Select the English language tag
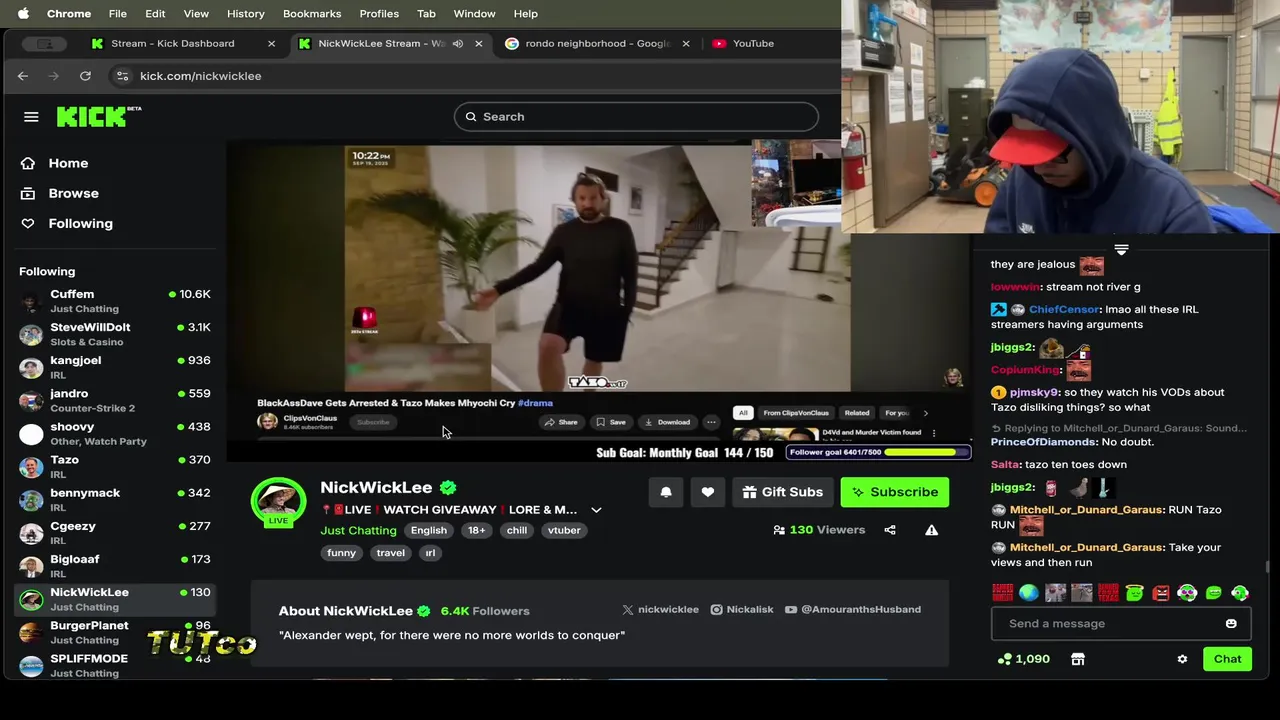 point(429,530)
